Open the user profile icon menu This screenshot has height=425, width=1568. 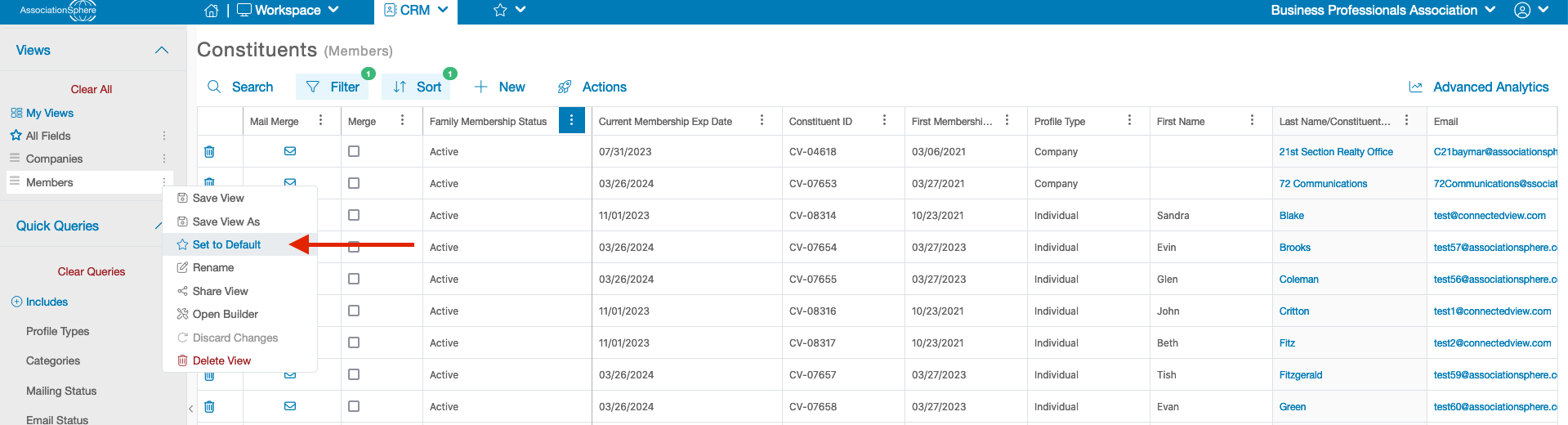click(1522, 11)
